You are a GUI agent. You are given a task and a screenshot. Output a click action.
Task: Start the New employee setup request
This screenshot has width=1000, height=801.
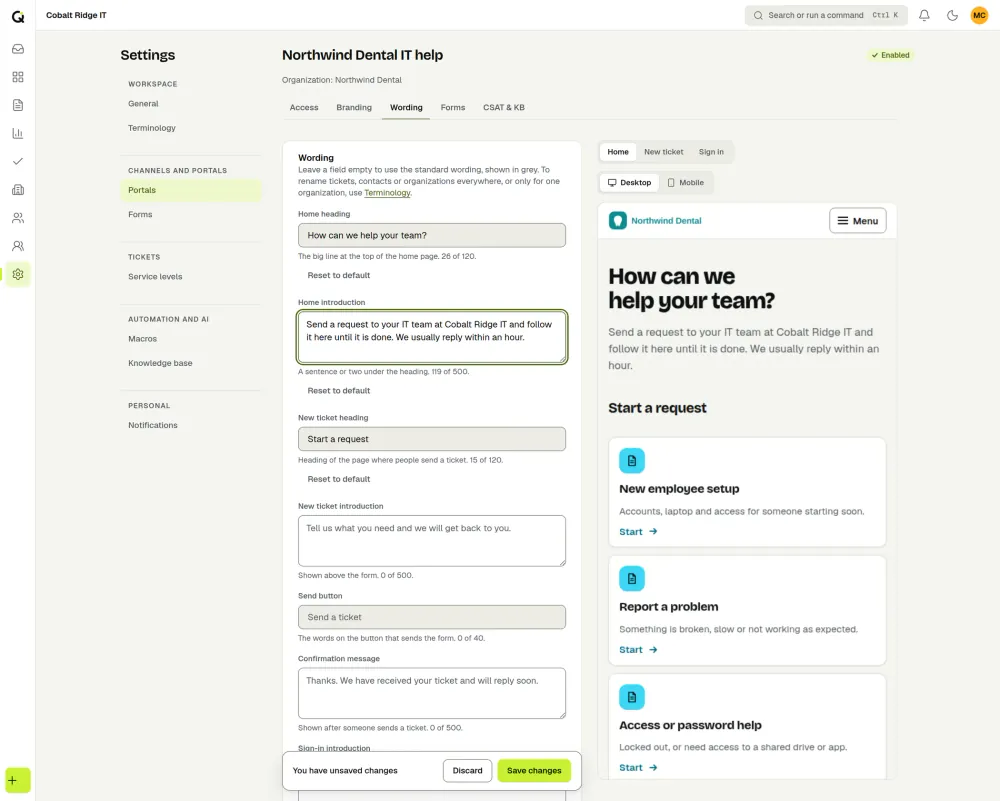pos(638,532)
